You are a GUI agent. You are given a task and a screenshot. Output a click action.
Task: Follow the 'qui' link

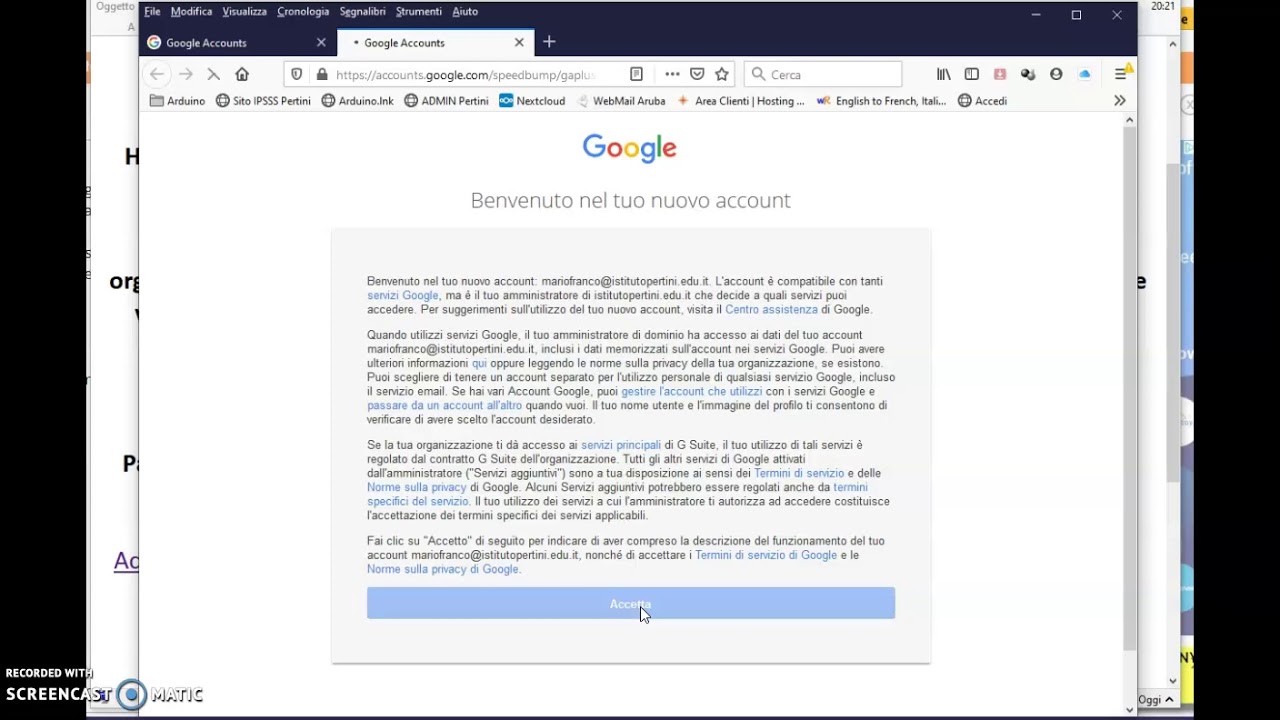point(479,363)
